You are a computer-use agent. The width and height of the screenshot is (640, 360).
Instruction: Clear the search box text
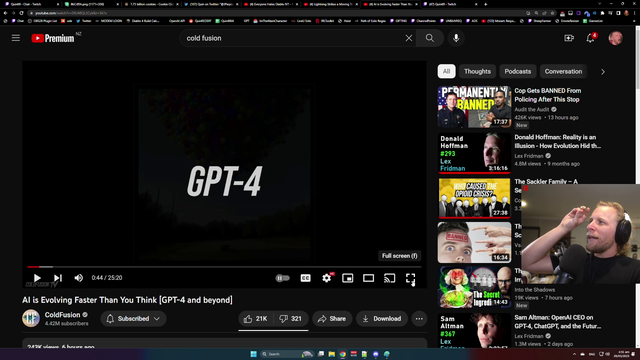[x=409, y=38]
